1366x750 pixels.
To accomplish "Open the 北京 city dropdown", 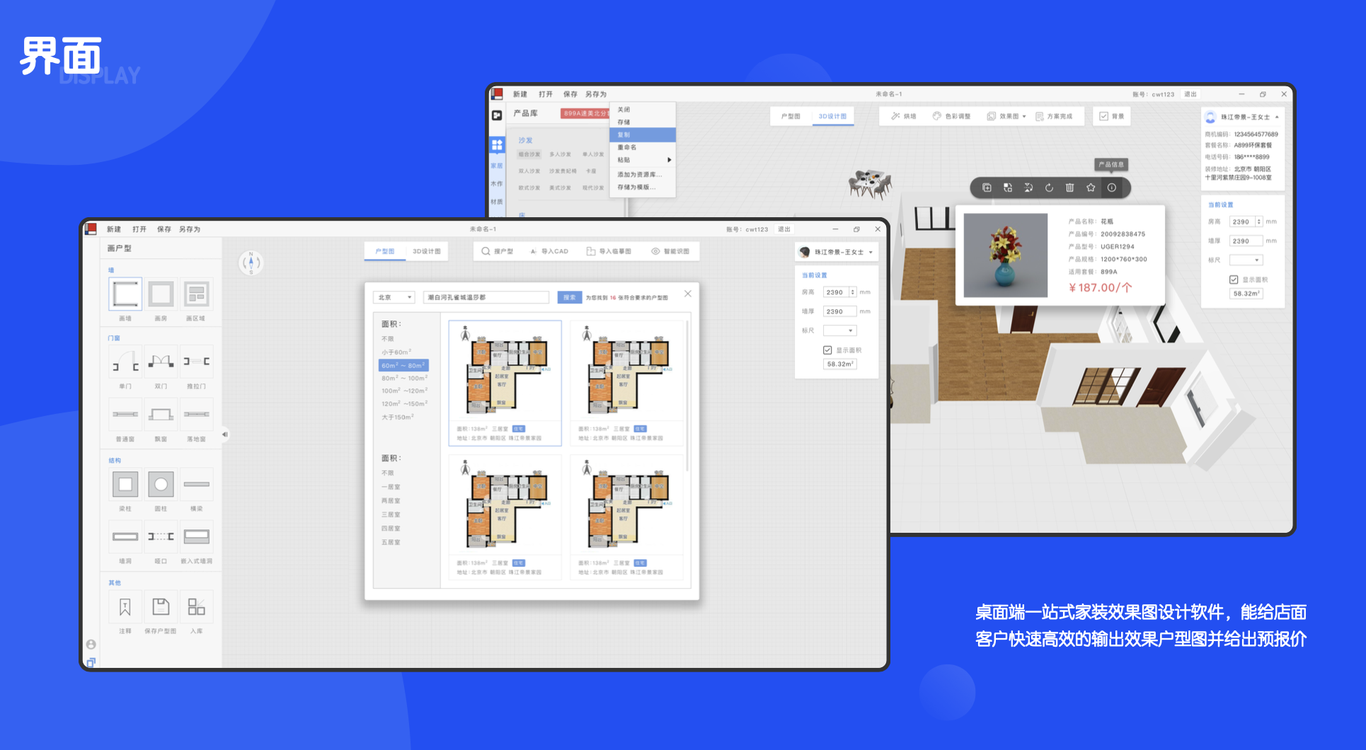I will tap(394, 297).
